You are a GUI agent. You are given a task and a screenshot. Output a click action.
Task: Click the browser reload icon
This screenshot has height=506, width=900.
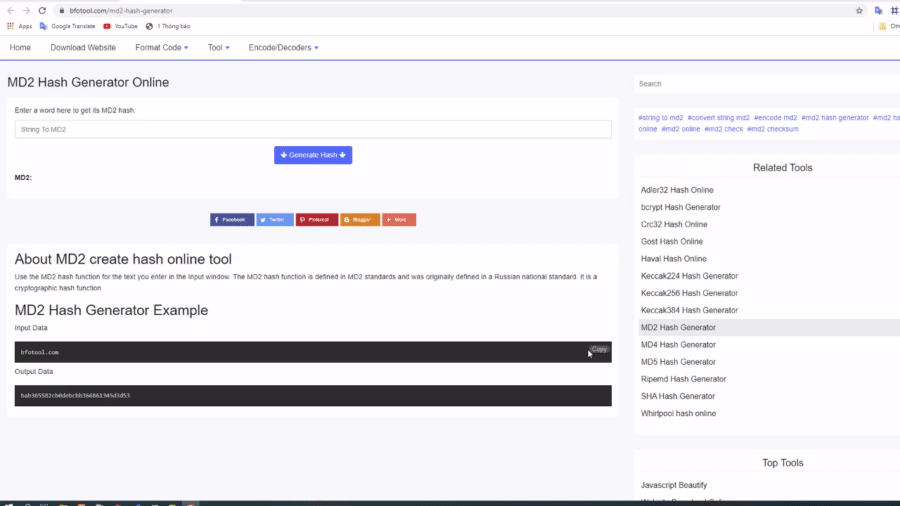pyautogui.click(x=42, y=10)
